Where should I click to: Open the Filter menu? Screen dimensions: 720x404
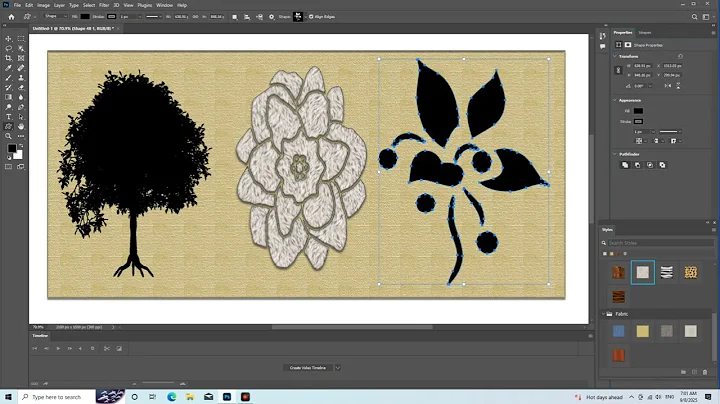[104, 5]
